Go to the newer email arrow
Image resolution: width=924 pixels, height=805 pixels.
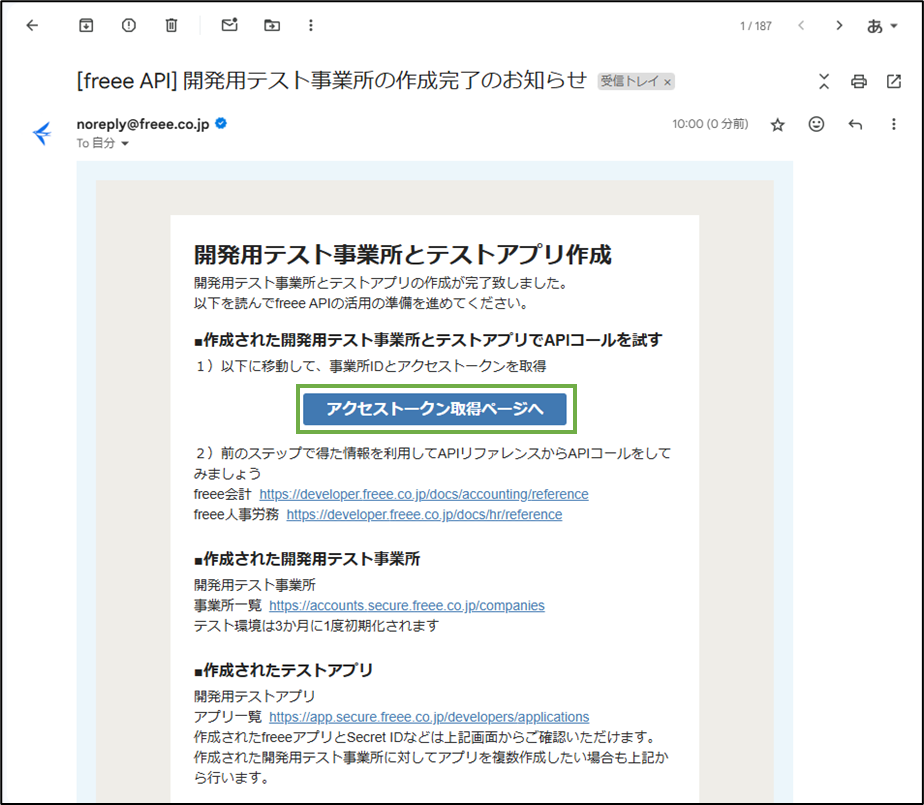pos(801,25)
